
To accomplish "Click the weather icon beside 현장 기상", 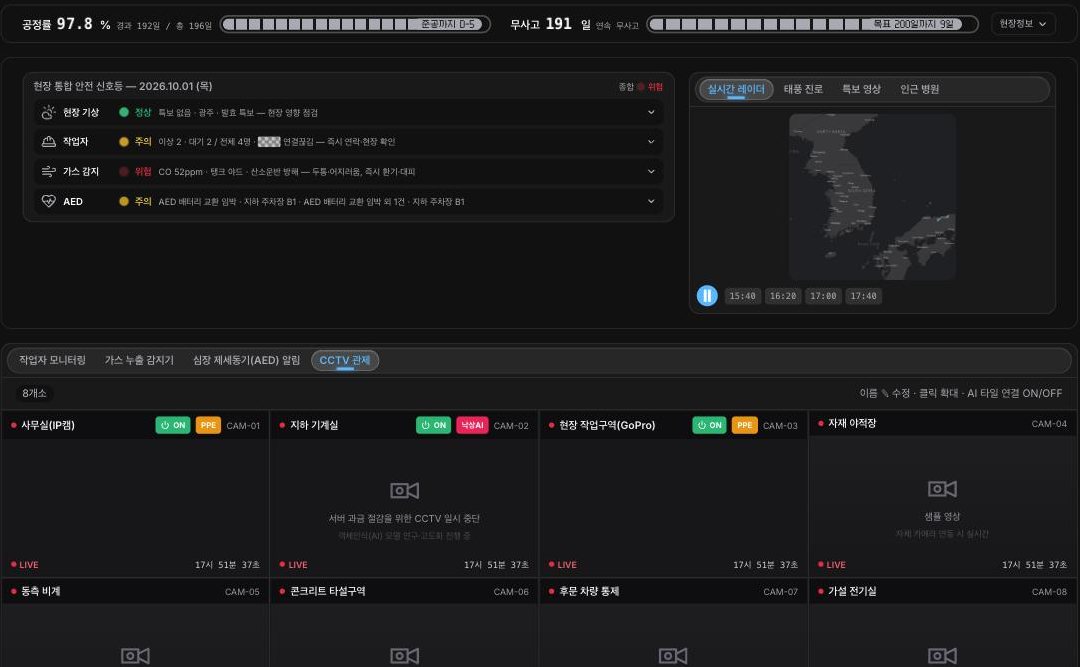I will click(48, 112).
